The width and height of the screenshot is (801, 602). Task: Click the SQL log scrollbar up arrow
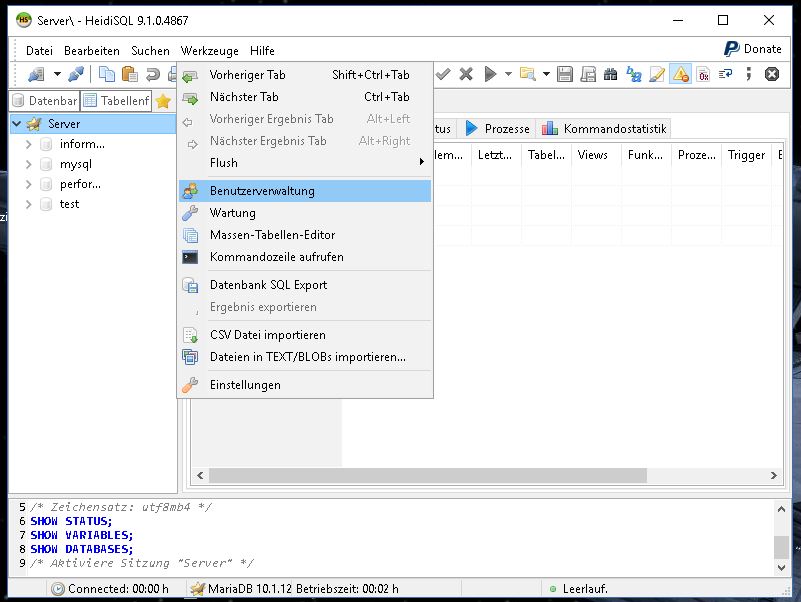pyautogui.click(x=781, y=509)
